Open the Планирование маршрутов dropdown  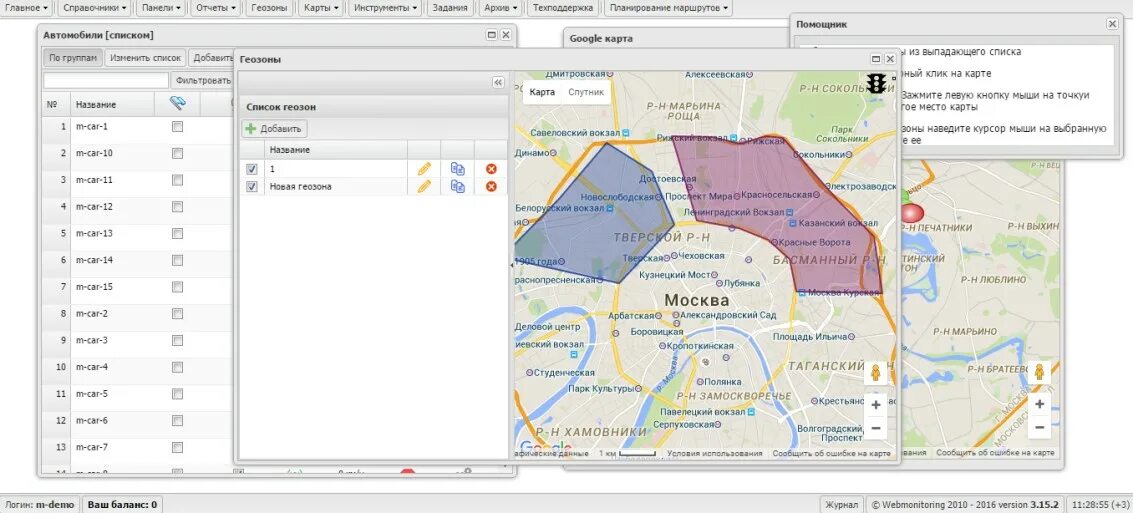pyautogui.click(x=668, y=8)
